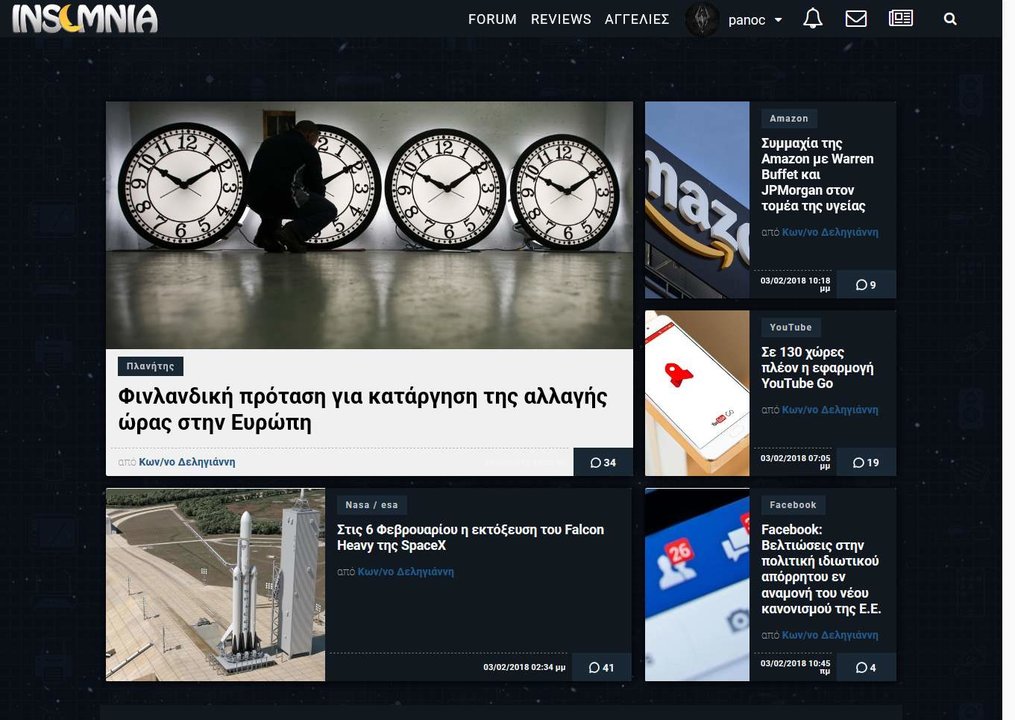Open comments on the Amazon article
Viewport: 1015px width, 720px height.
tap(866, 284)
